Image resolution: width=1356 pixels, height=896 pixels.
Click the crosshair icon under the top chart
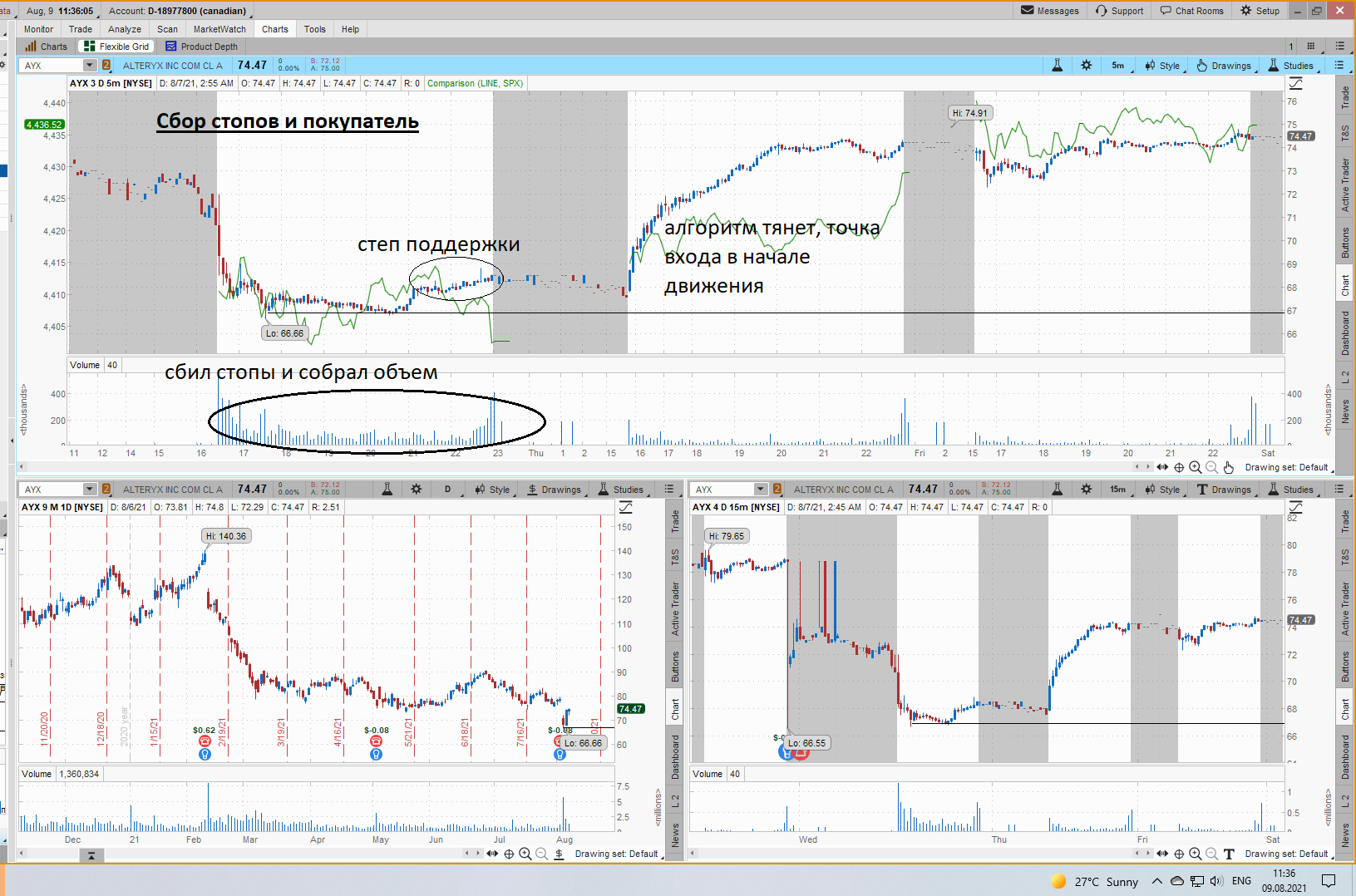1179,467
